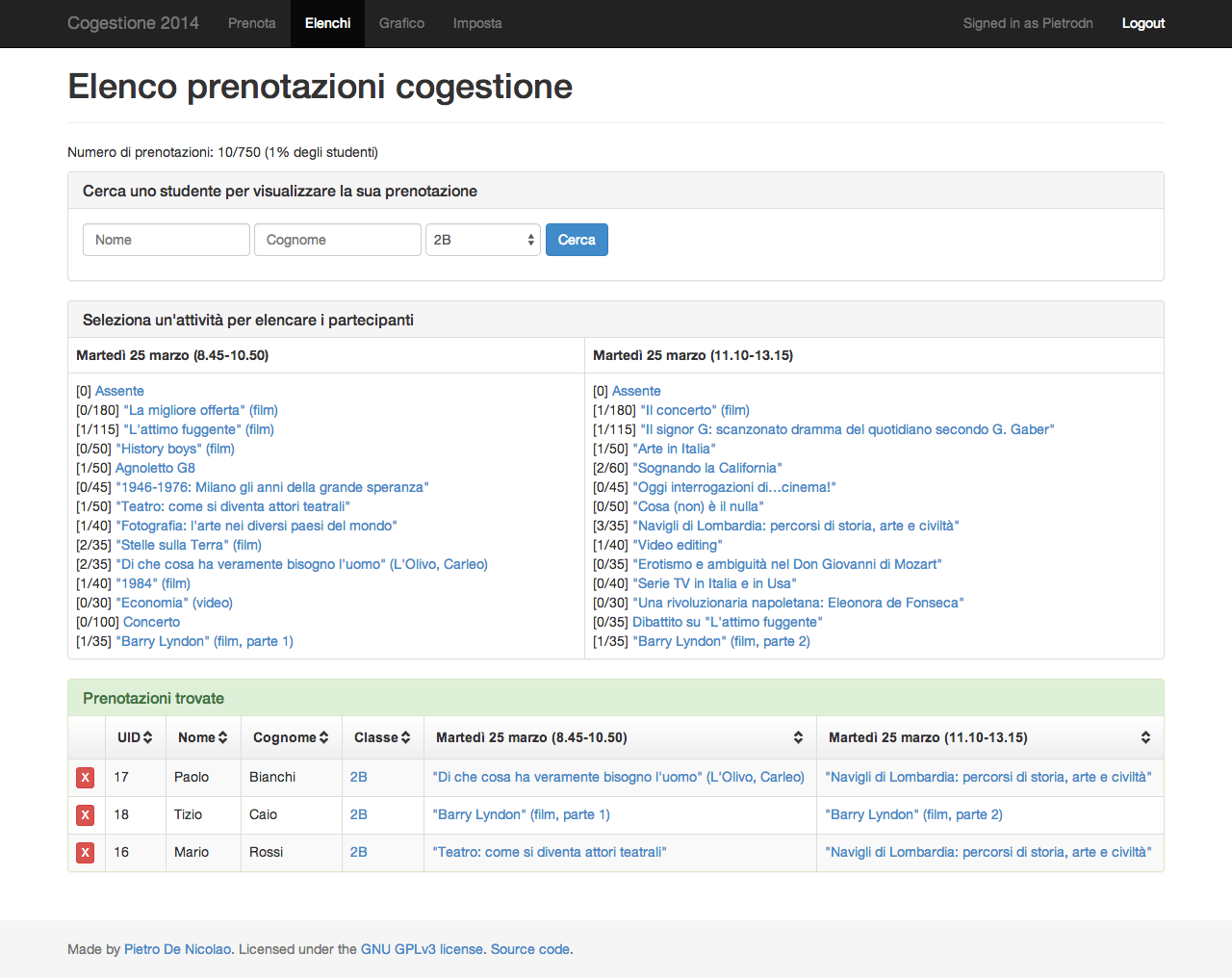This screenshot has width=1232, height=979.
Task: Go to Cogestione 2014 home brand link
Action: (x=133, y=23)
